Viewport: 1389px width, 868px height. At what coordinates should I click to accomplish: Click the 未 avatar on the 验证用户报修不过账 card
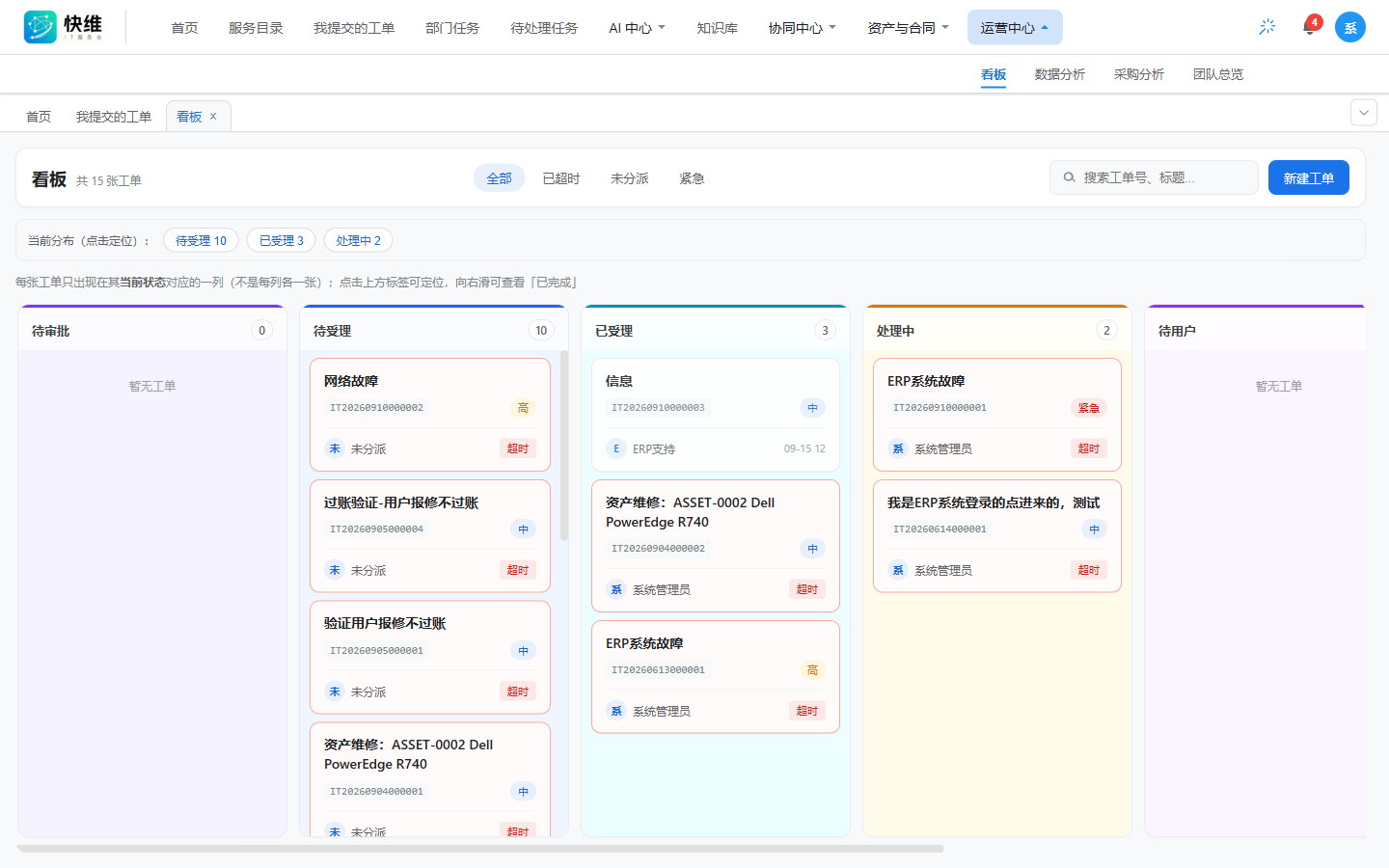click(x=335, y=692)
